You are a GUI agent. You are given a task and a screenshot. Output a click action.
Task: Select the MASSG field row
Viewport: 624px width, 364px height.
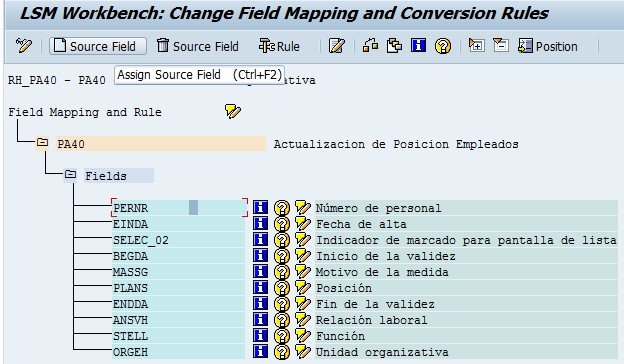click(179, 272)
